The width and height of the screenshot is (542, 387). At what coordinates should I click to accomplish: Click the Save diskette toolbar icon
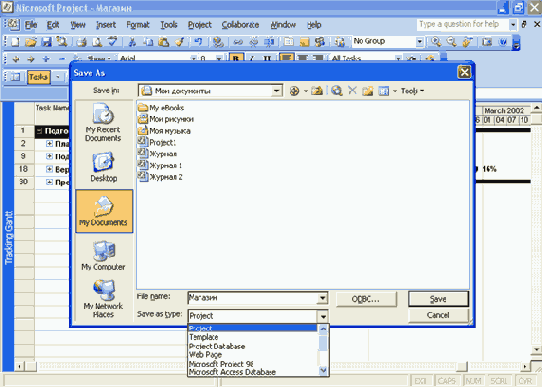[x=46, y=42]
